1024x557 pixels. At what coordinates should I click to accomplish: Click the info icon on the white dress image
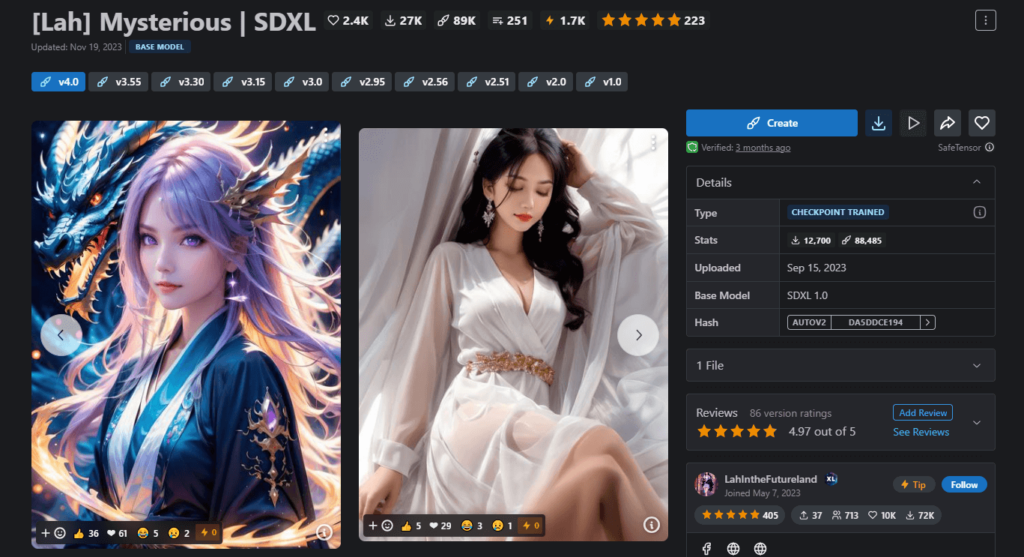point(651,525)
